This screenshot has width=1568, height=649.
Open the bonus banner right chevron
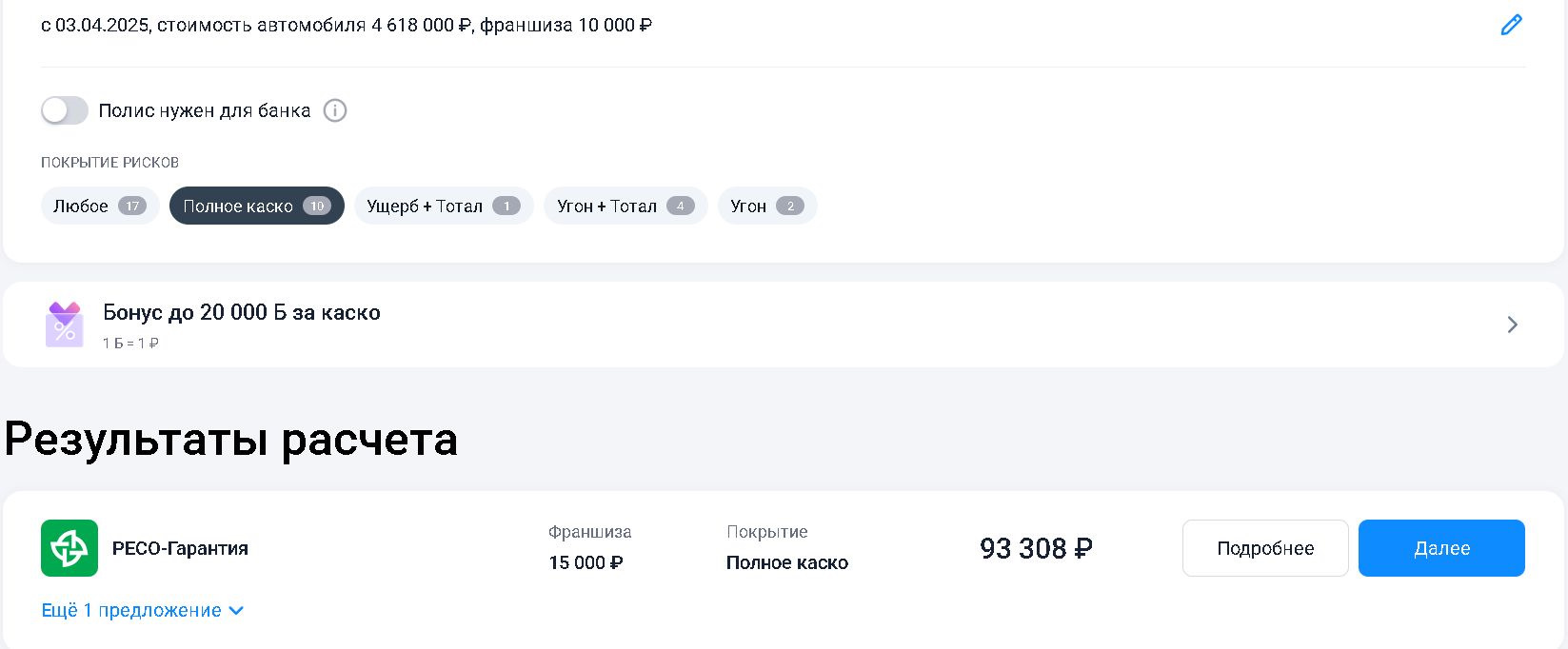(x=1512, y=324)
